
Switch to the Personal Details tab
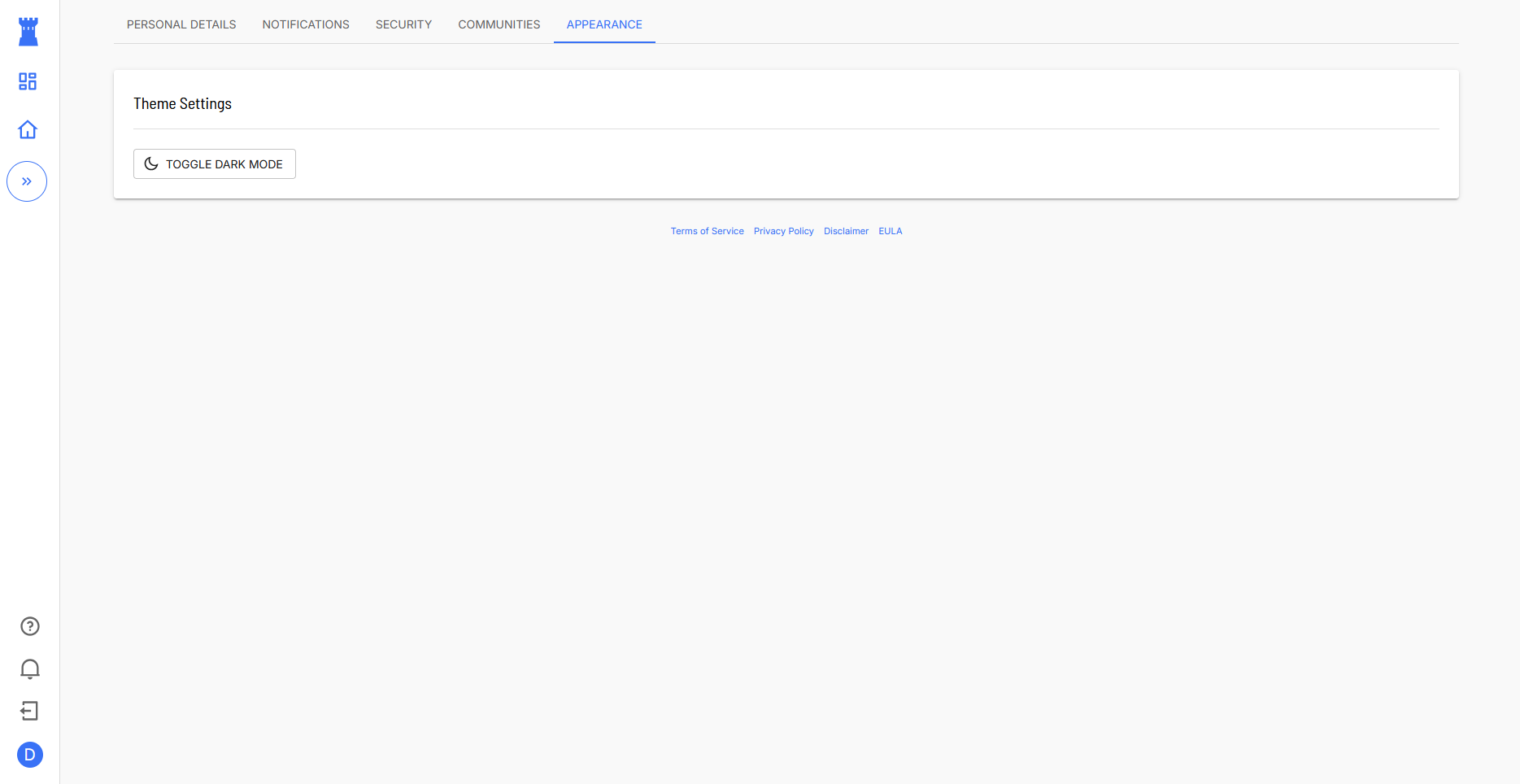181,24
